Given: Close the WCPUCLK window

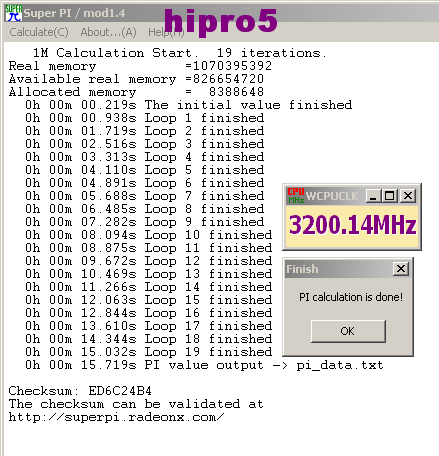Looking at the screenshot, I should (408, 196).
